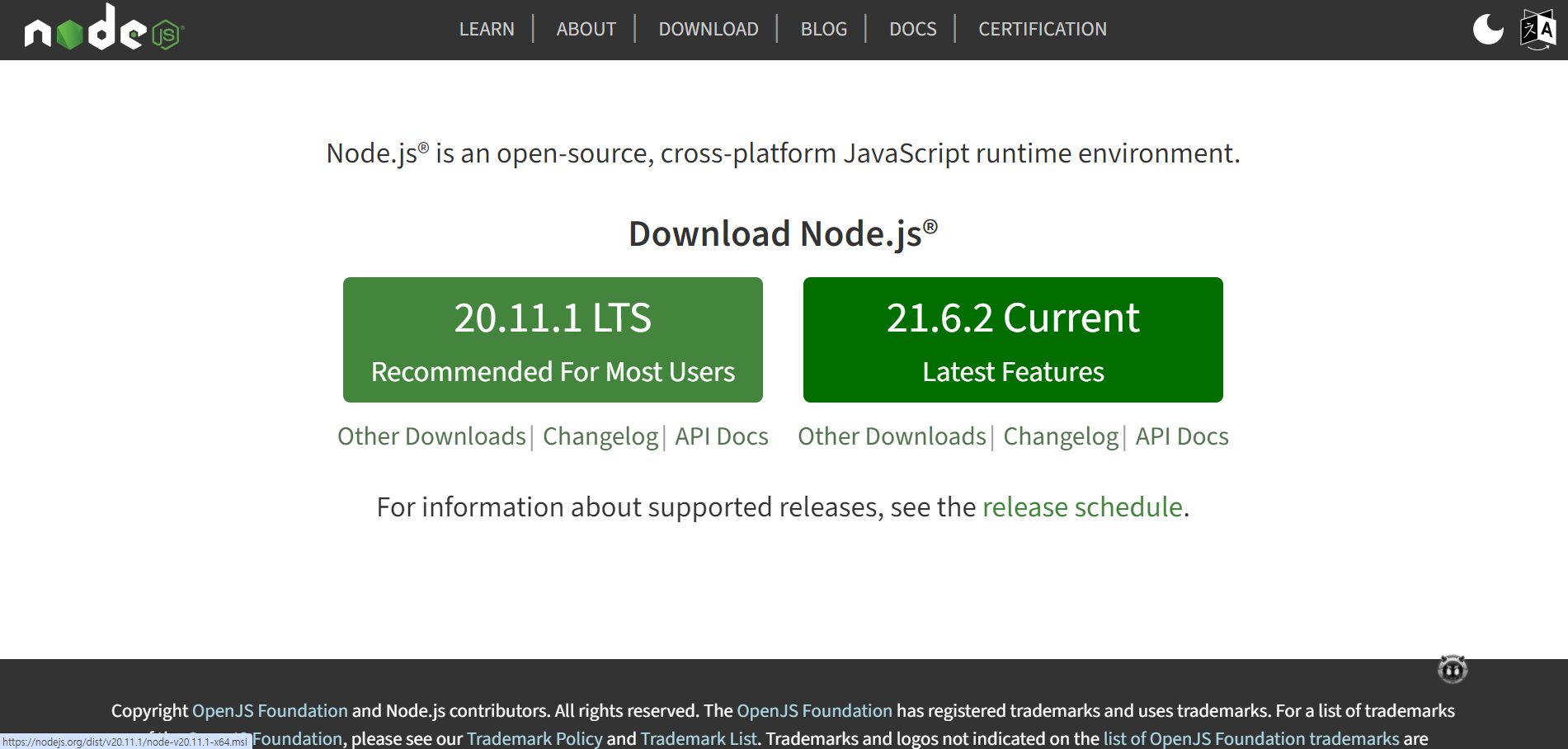Open list of OpenJS Foundation trademarks link
Viewport: 1568px width, 749px height.
tap(1251, 738)
